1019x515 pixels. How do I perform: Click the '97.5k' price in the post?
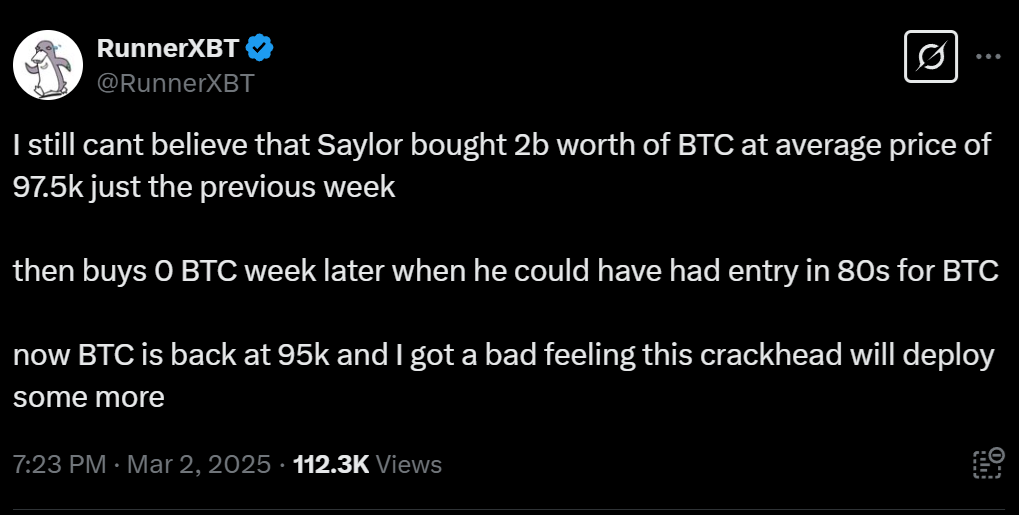tap(49, 187)
